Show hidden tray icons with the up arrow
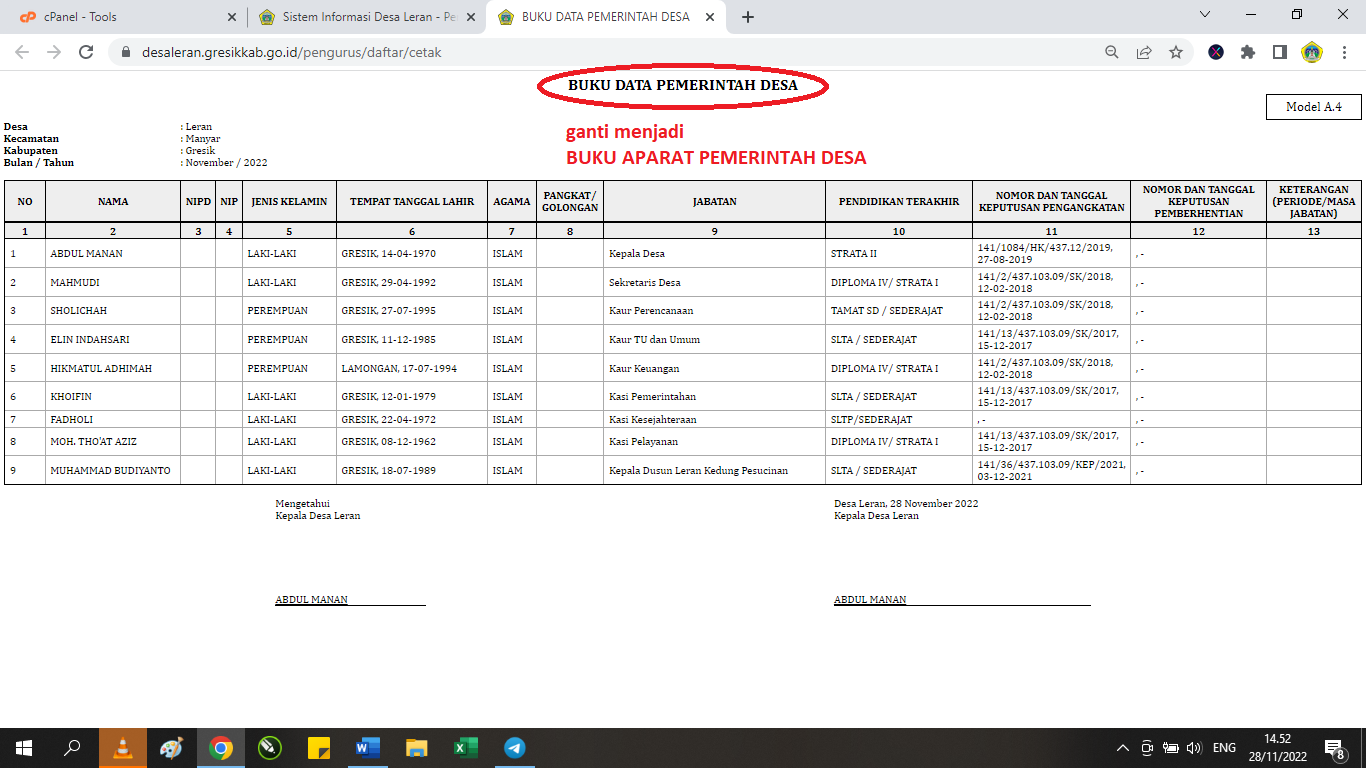Screen dimensions: 1366x768 [1122, 747]
